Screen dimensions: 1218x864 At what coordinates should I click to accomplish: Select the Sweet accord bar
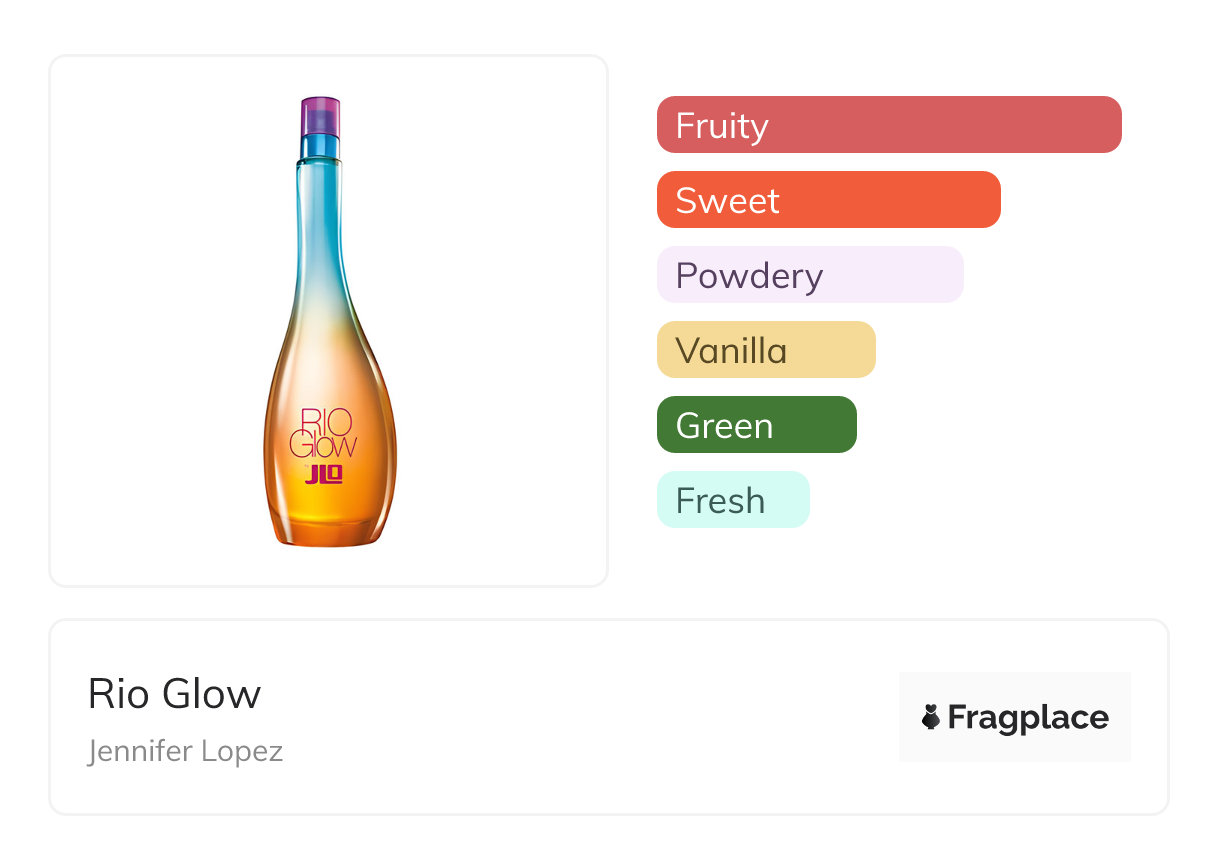[x=828, y=200]
